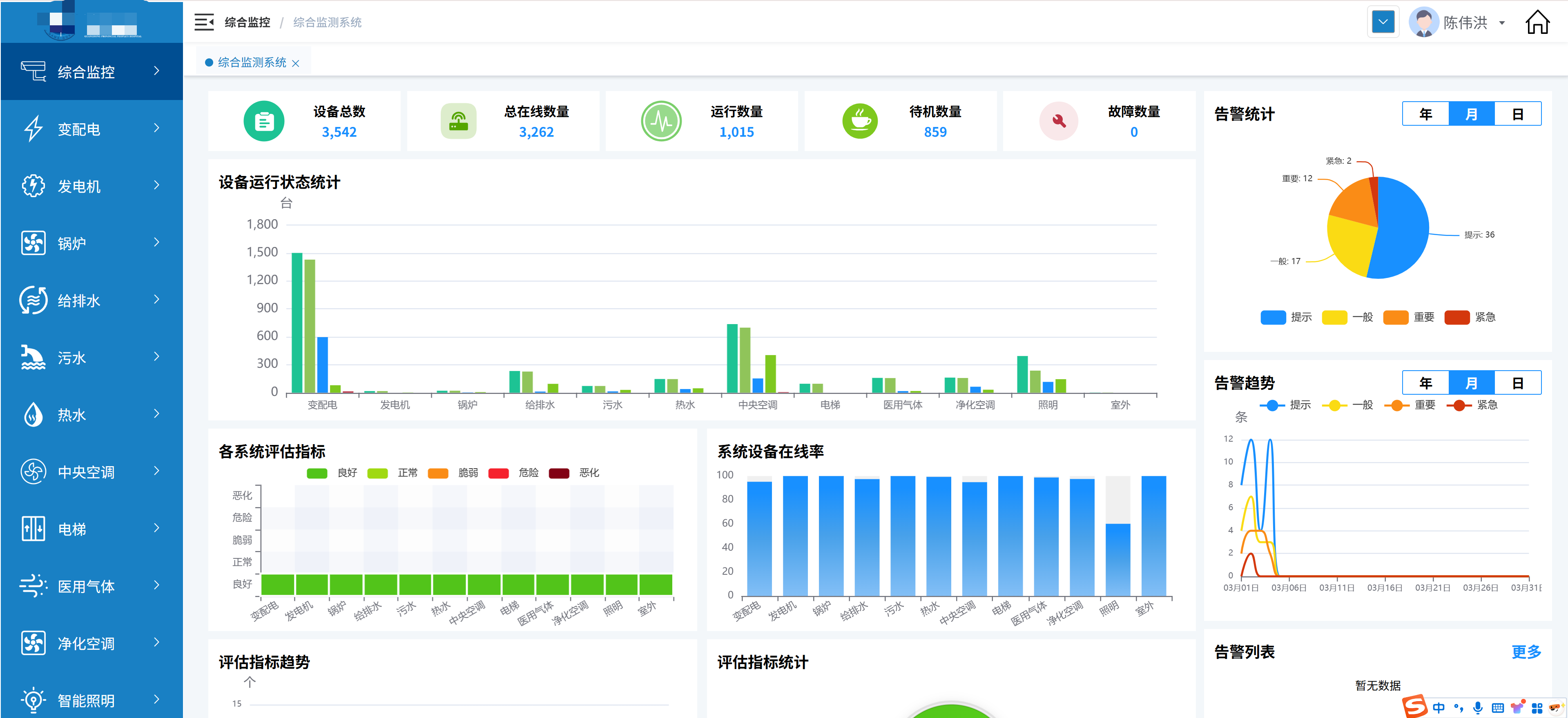Image resolution: width=1568 pixels, height=718 pixels.
Task: Open the Sogou toolbox grid icon
Action: pyautogui.click(x=1537, y=708)
